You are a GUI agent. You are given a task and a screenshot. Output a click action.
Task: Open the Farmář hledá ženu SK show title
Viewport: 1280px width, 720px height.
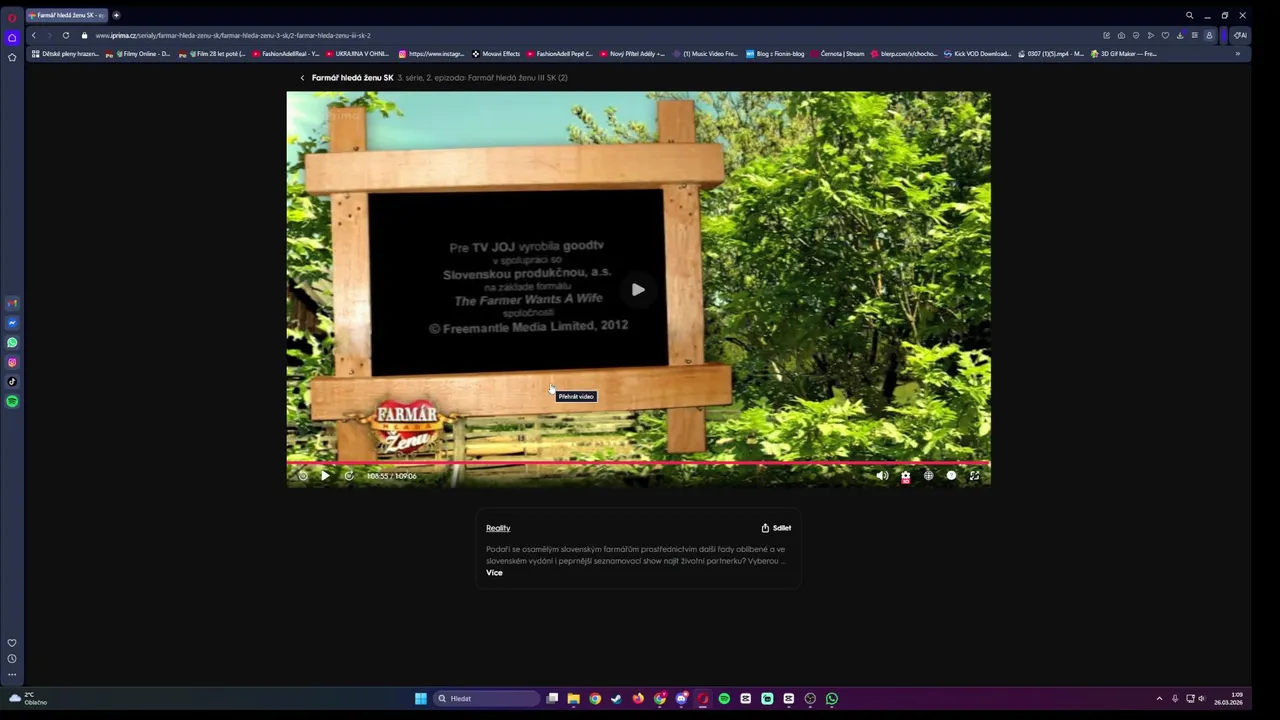click(x=352, y=78)
